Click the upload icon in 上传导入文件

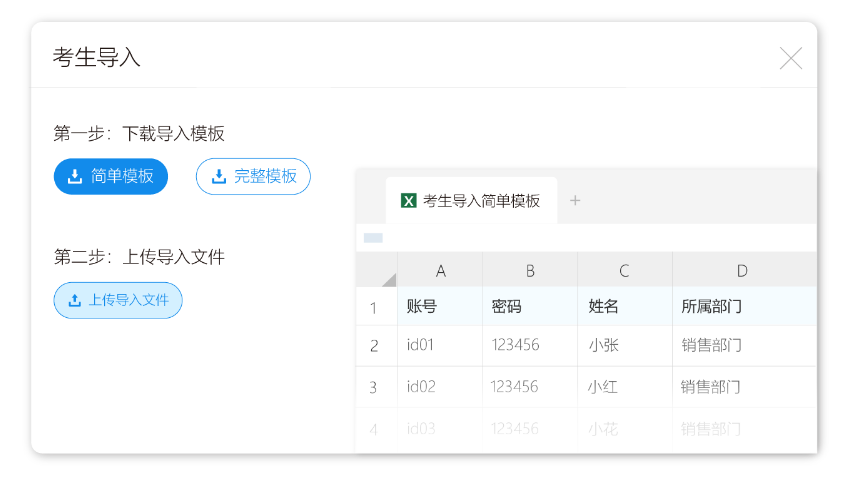[x=74, y=300]
